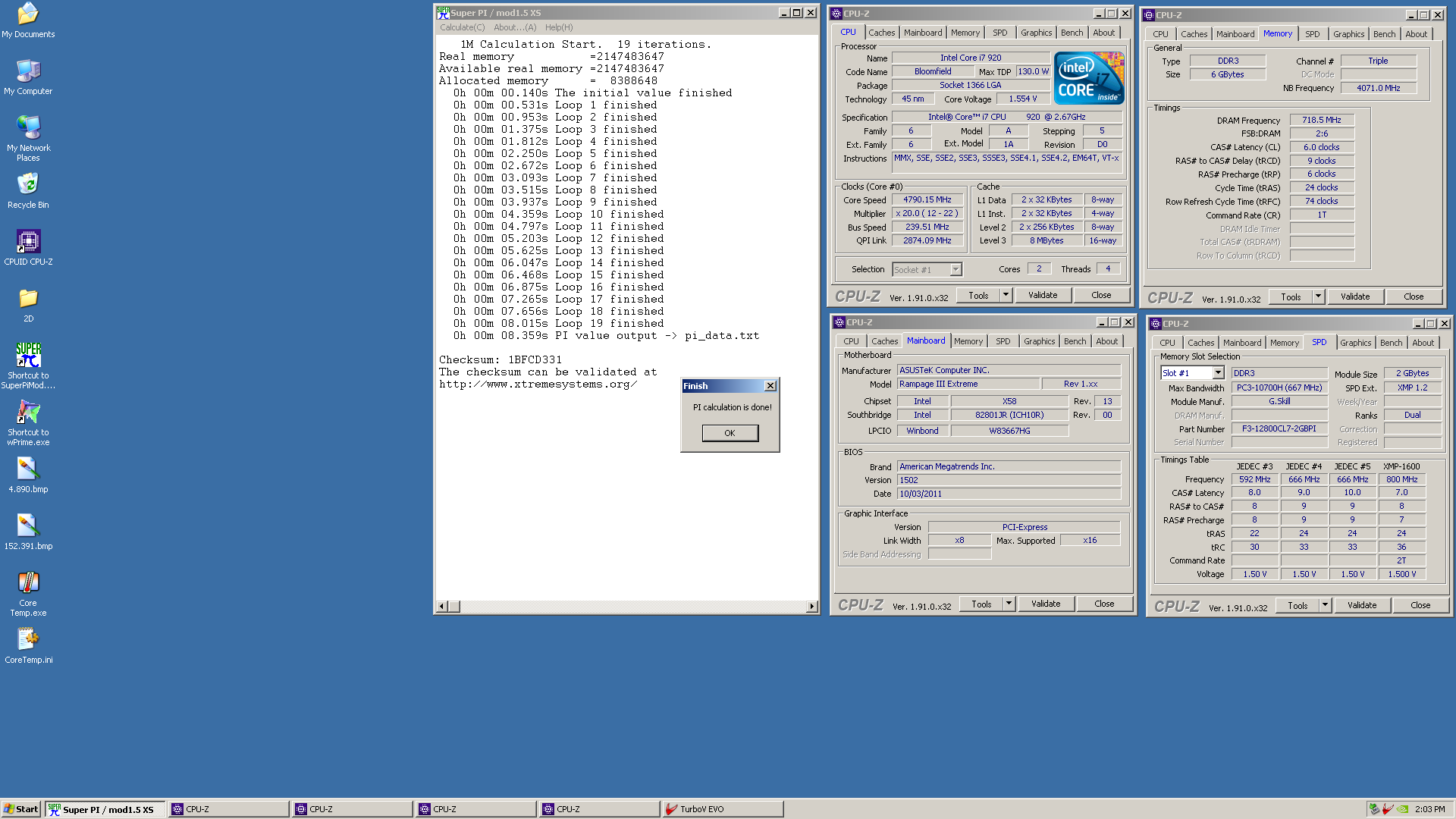The image size is (1456, 819).
Task: Click the F3-12800CL7-2GBPI part number
Action: 1279,428
